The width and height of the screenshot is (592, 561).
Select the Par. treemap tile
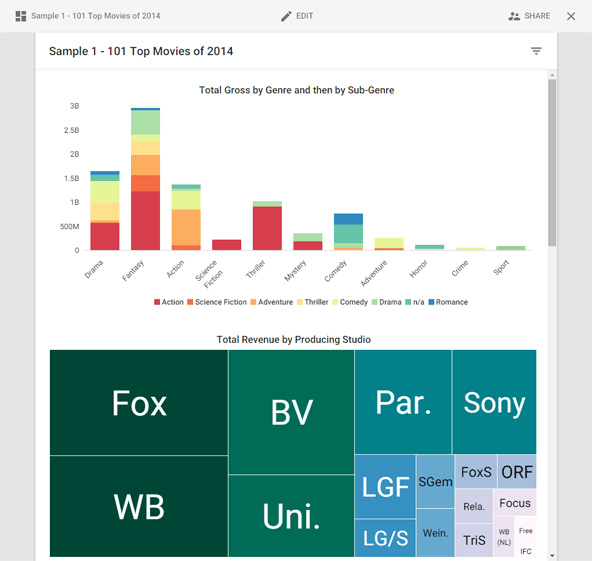click(403, 402)
